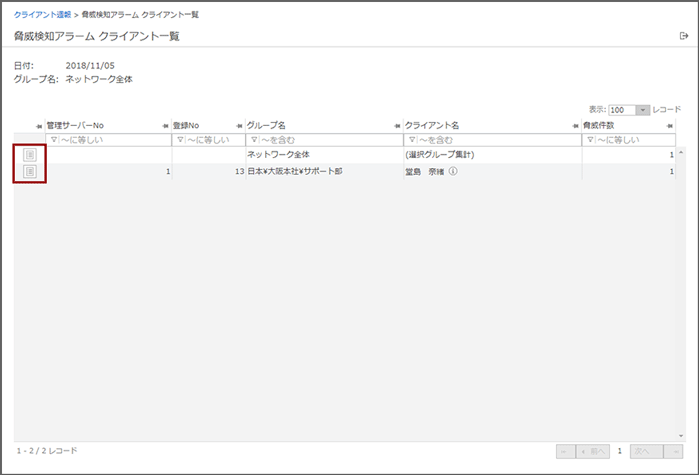Go to クライアント通報 breadcrumb link
Screen dimensions: 699x475
coord(42,15)
